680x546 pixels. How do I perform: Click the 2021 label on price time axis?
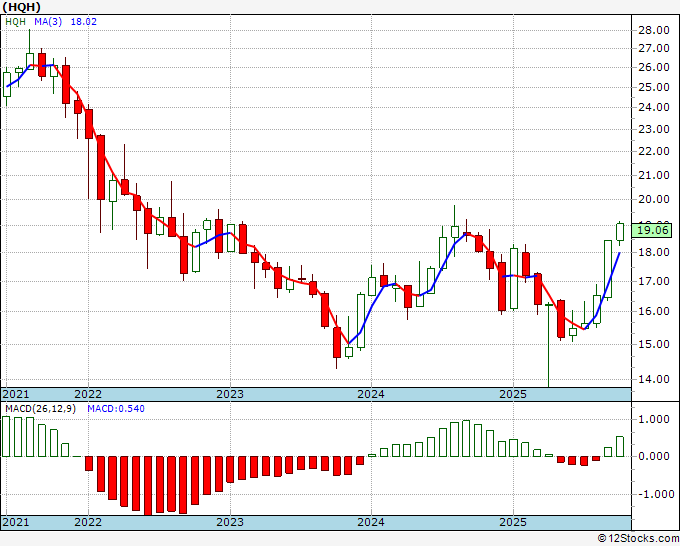pyautogui.click(x=16, y=394)
